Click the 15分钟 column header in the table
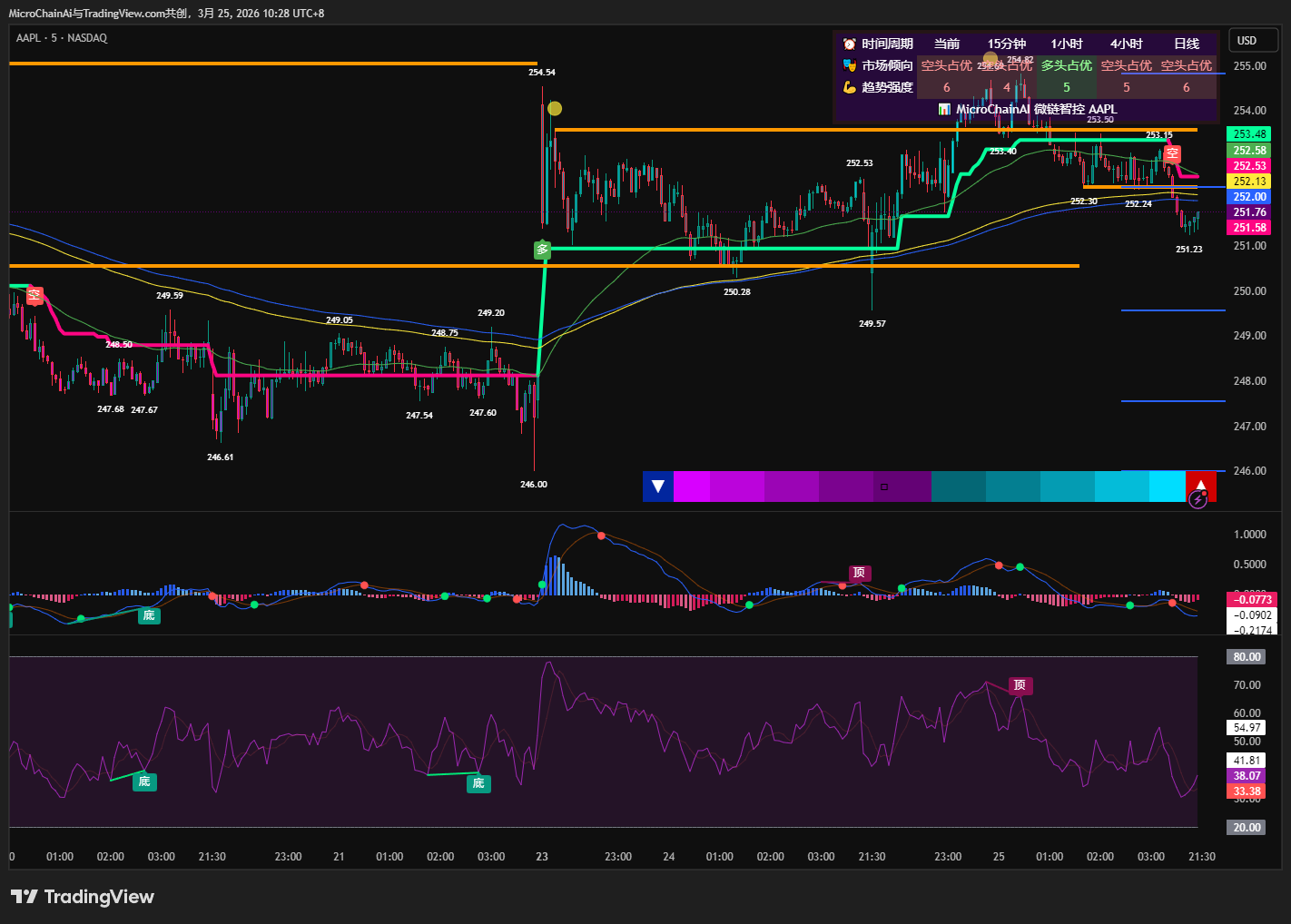The width and height of the screenshot is (1291, 924). [1007, 44]
